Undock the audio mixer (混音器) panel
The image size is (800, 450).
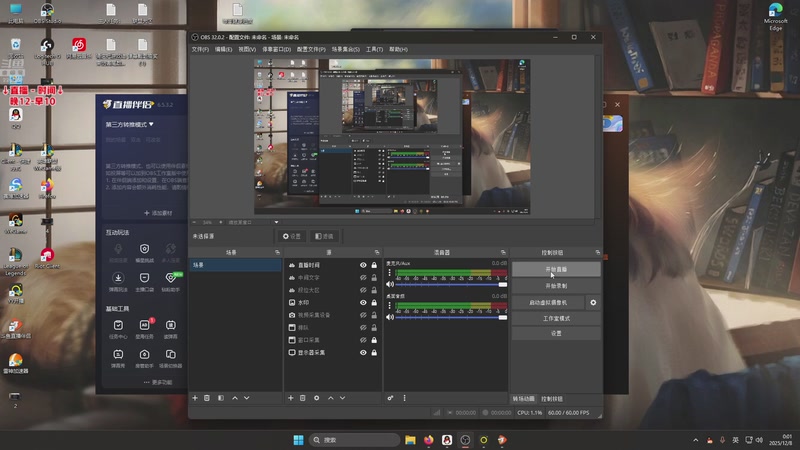503,253
